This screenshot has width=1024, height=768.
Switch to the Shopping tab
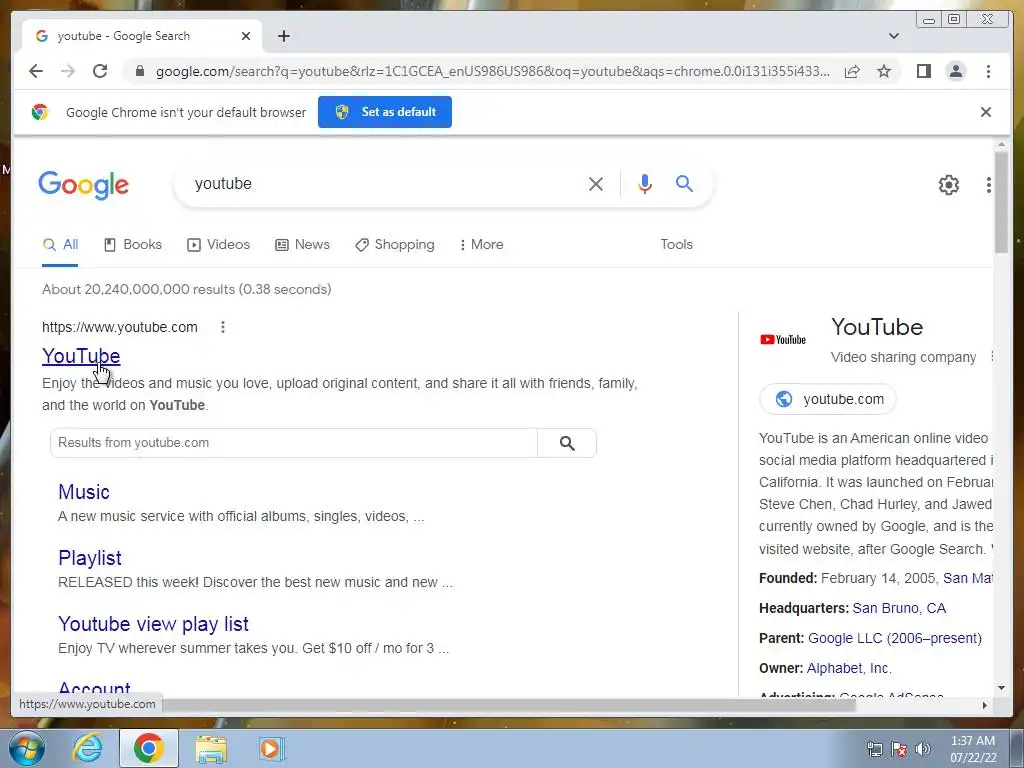[394, 245]
